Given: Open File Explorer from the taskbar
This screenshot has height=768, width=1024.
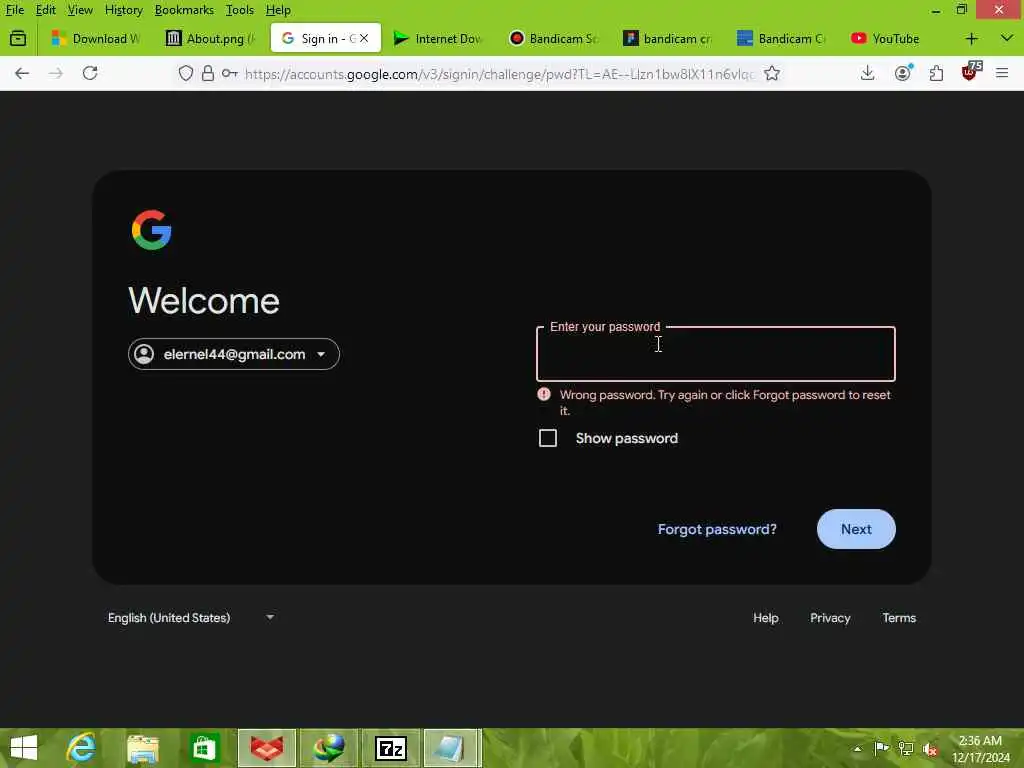Looking at the screenshot, I should click(x=142, y=748).
